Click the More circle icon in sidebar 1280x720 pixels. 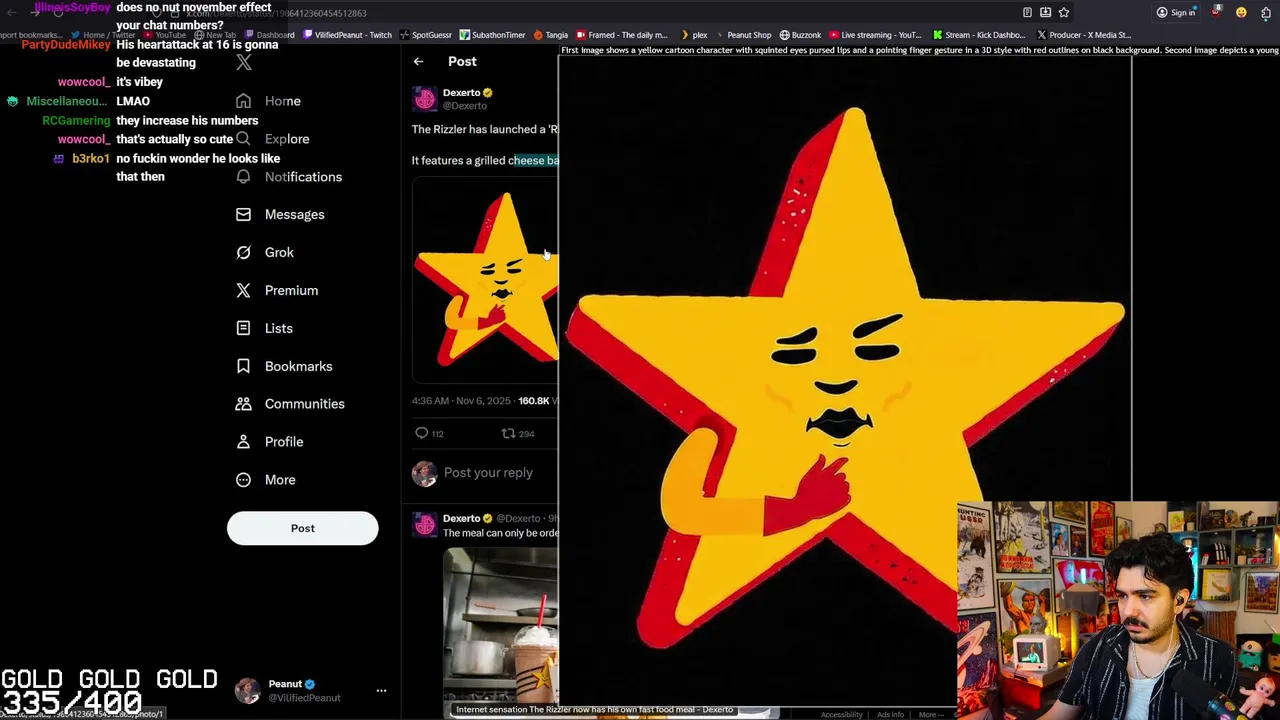point(243,480)
